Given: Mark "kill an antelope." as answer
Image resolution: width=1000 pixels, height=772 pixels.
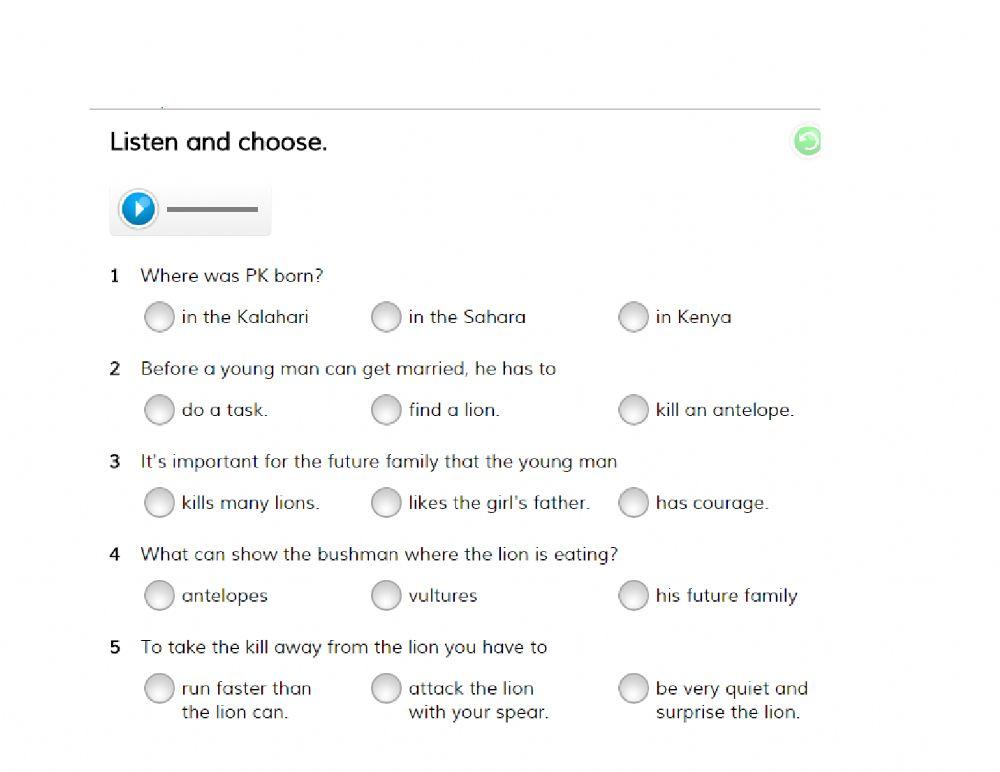Looking at the screenshot, I should pyautogui.click(x=633, y=410).
